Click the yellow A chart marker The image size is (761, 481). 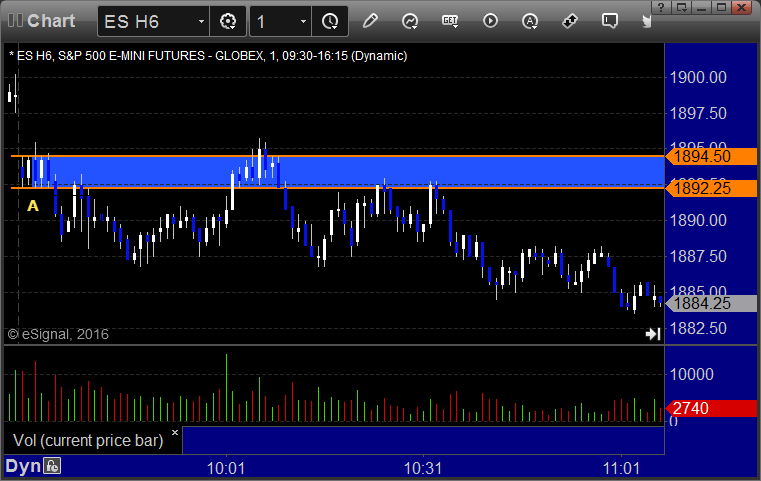pos(33,206)
